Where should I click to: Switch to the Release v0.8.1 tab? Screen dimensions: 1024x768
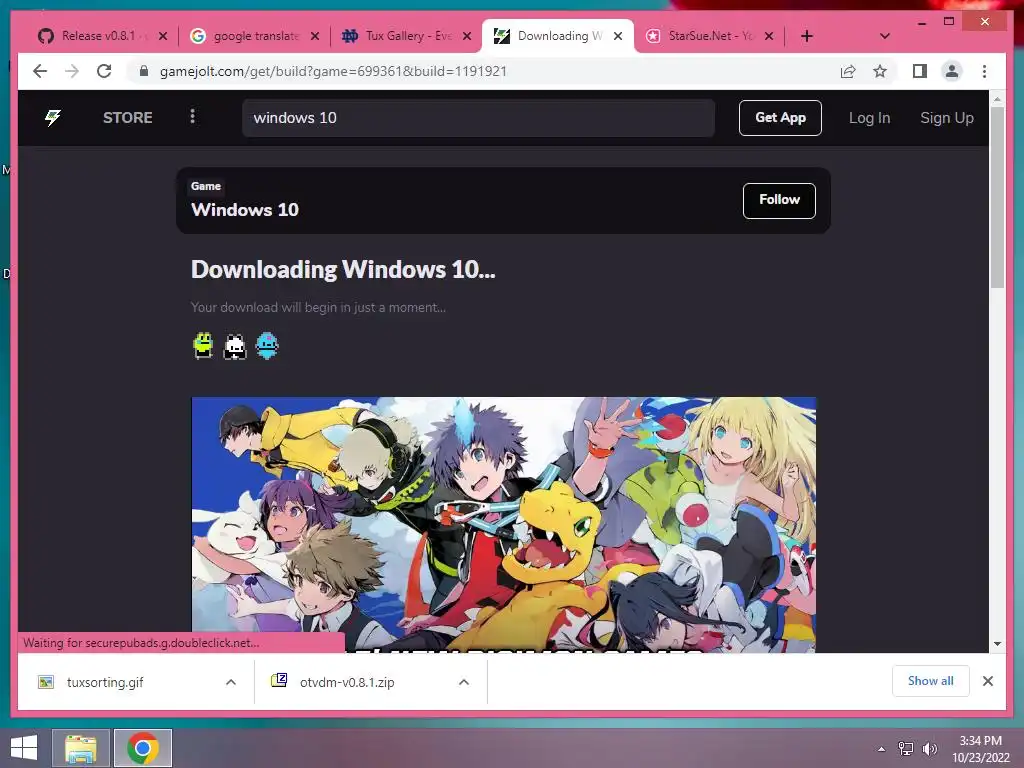point(99,36)
